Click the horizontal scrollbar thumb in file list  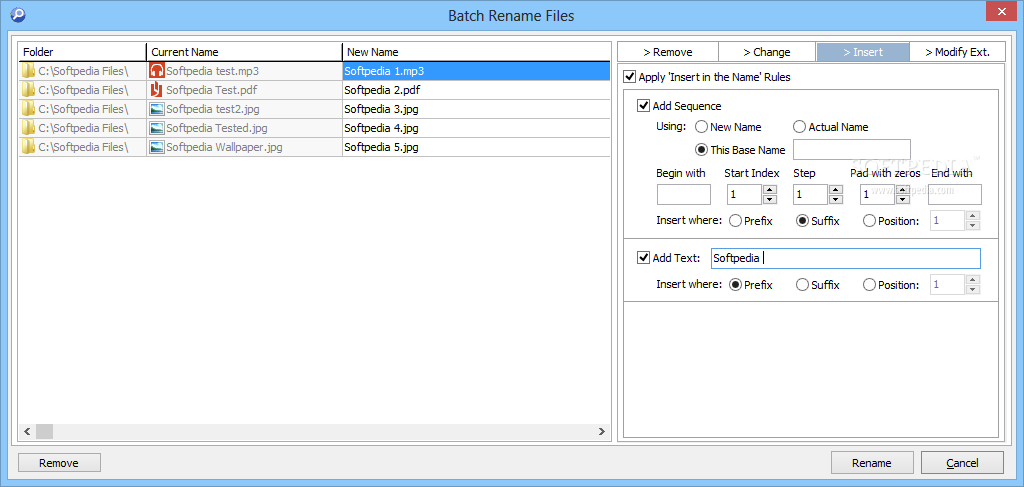coord(44,432)
